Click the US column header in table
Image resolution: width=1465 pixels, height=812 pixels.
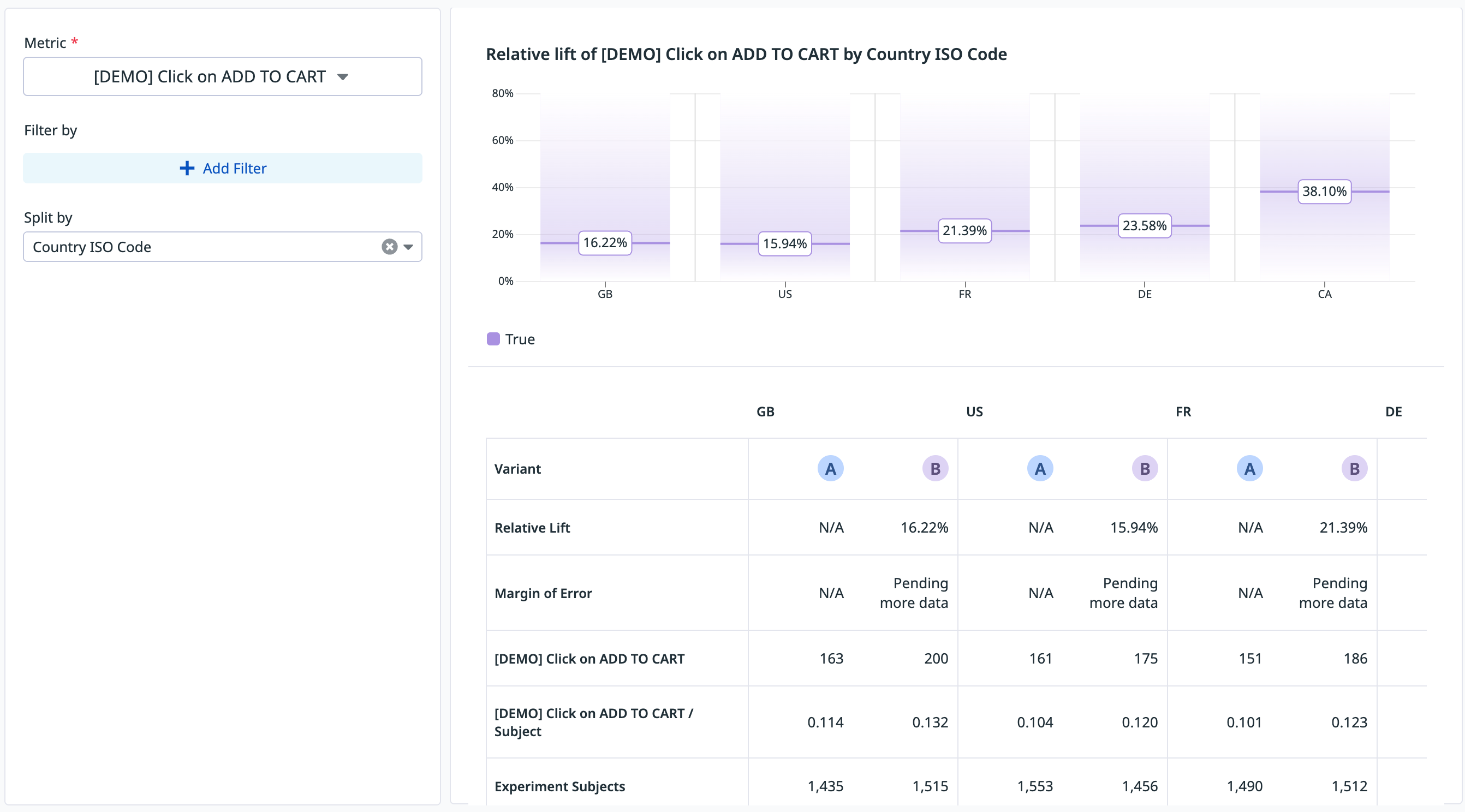point(974,411)
